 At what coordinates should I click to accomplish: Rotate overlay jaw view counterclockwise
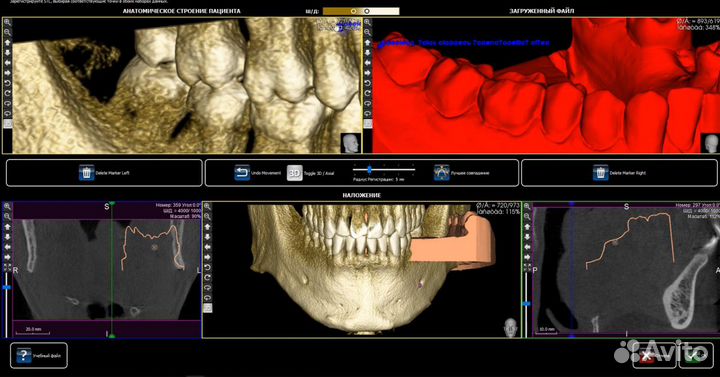[208, 267]
